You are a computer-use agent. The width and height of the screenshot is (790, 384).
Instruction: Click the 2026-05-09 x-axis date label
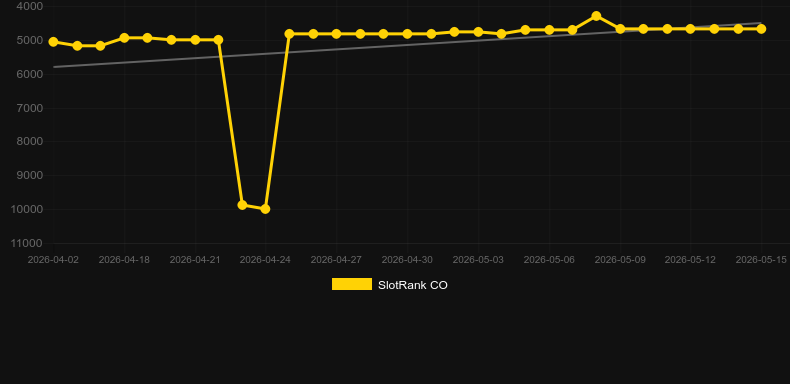620,260
